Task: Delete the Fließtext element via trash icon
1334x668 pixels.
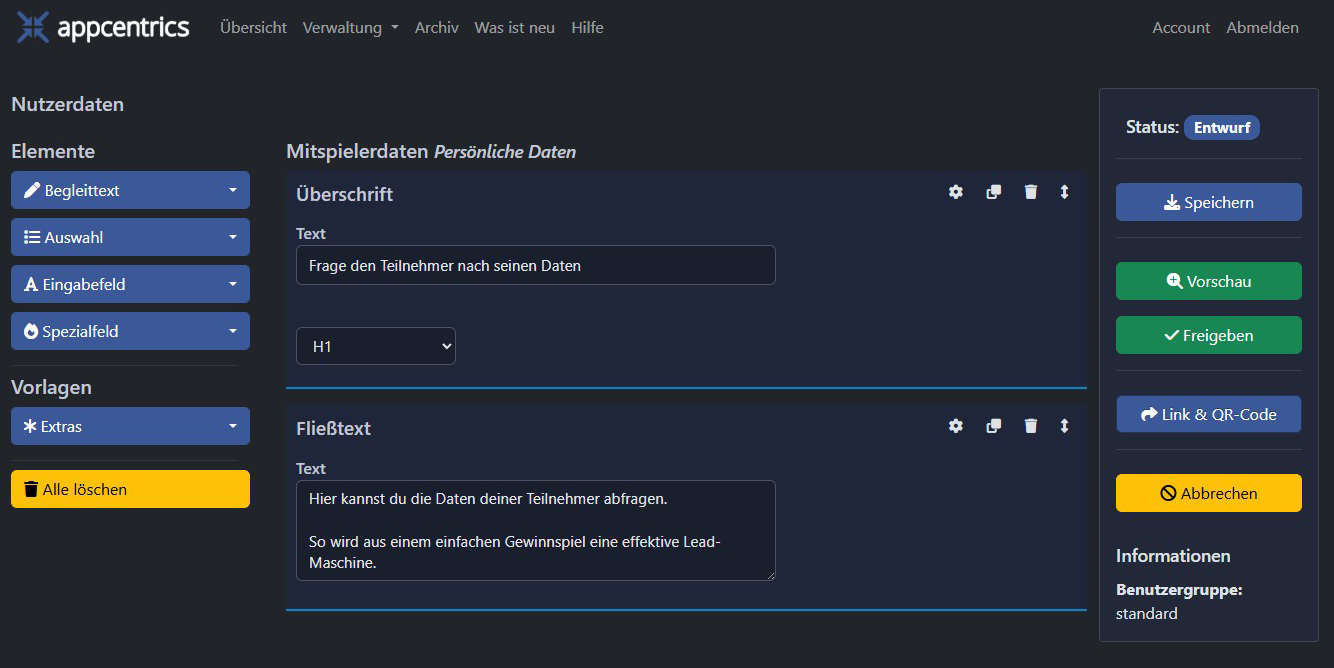Action: [1031, 426]
